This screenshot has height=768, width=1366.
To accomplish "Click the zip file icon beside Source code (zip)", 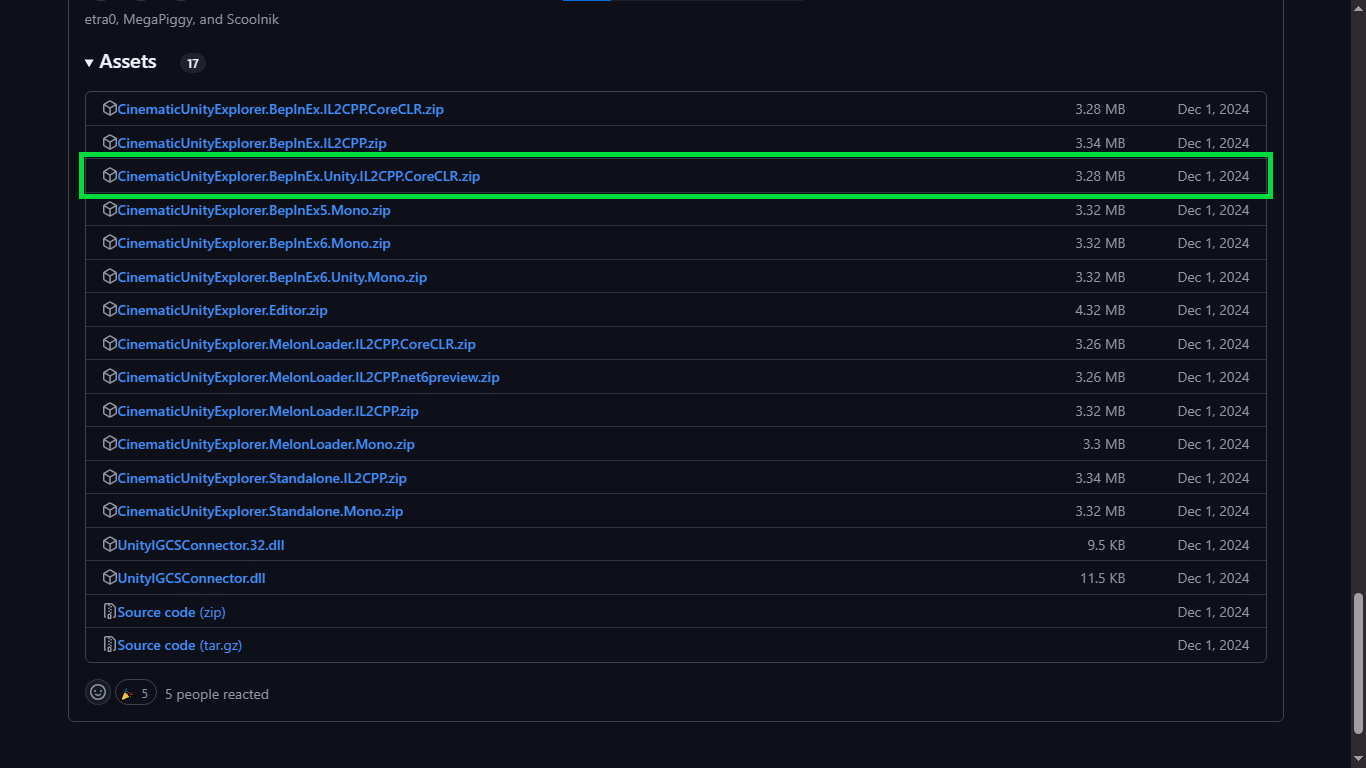I will [110, 612].
